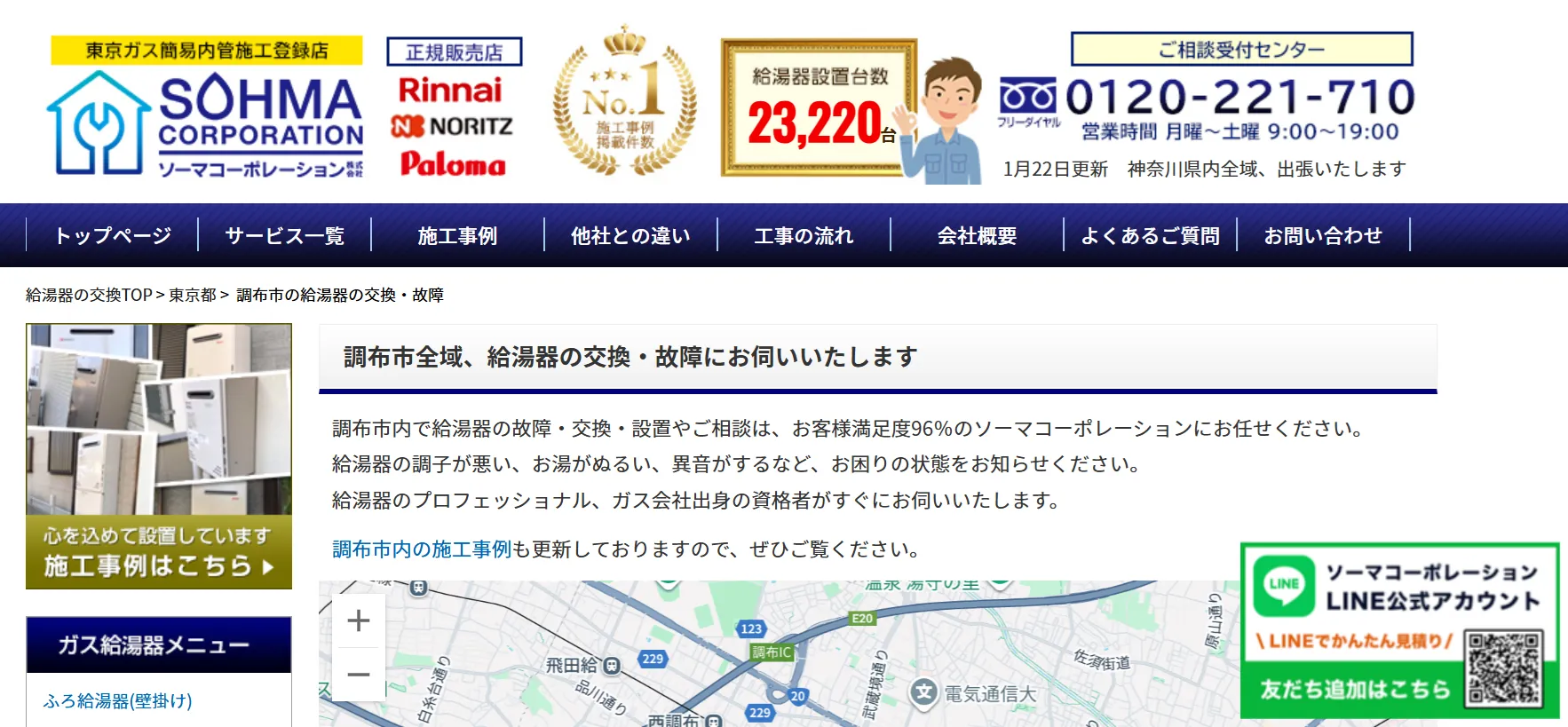Screen dimensions: 1568x727
Task: Click the 飛田給 station icon on map
Action: (x=612, y=666)
